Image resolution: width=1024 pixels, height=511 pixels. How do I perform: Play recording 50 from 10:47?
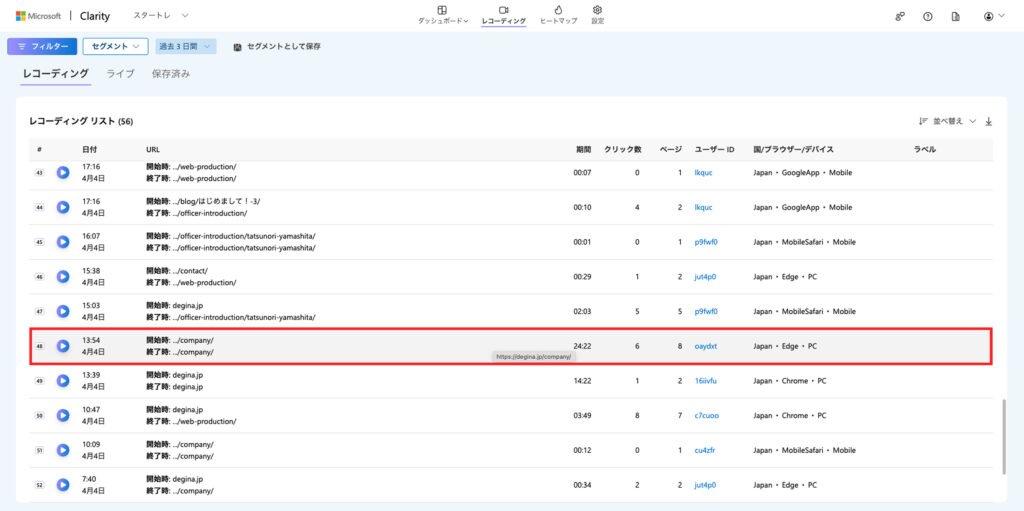pyautogui.click(x=63, y=415)
